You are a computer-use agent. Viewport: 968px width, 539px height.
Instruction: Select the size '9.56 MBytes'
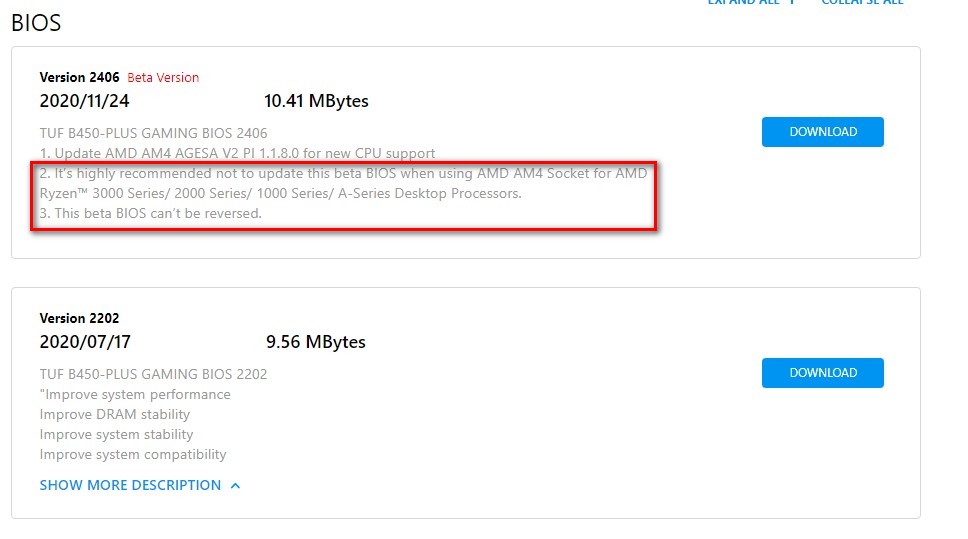[x=315, y=342]
